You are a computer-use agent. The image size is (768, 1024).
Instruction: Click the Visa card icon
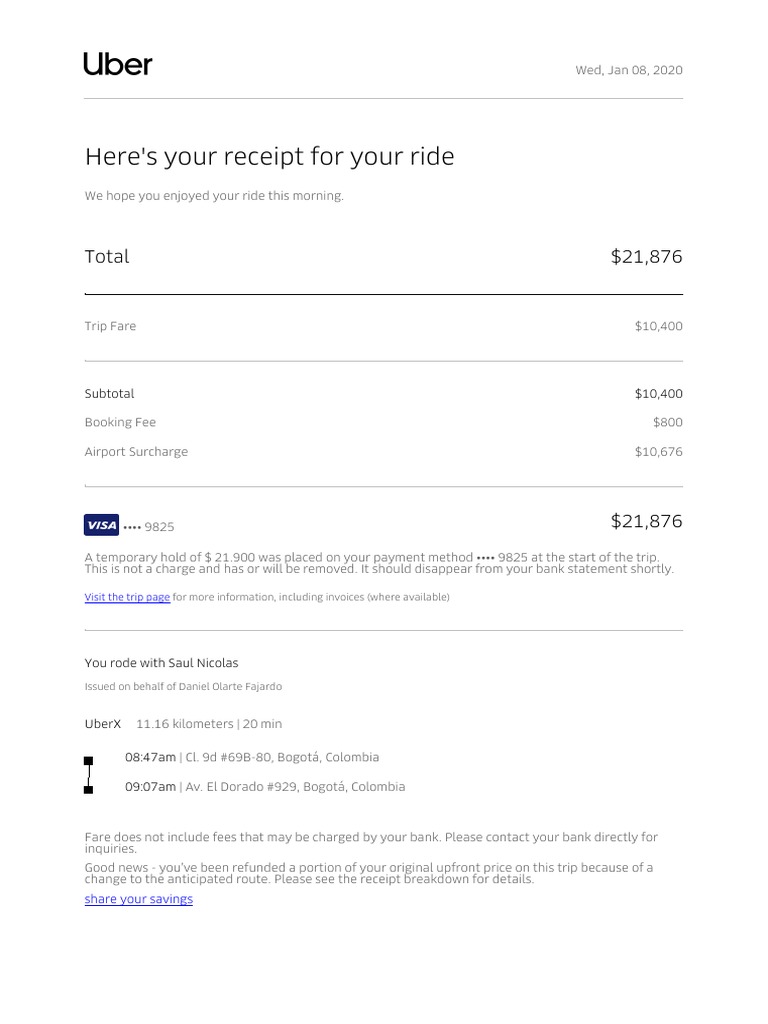[101, 525]
